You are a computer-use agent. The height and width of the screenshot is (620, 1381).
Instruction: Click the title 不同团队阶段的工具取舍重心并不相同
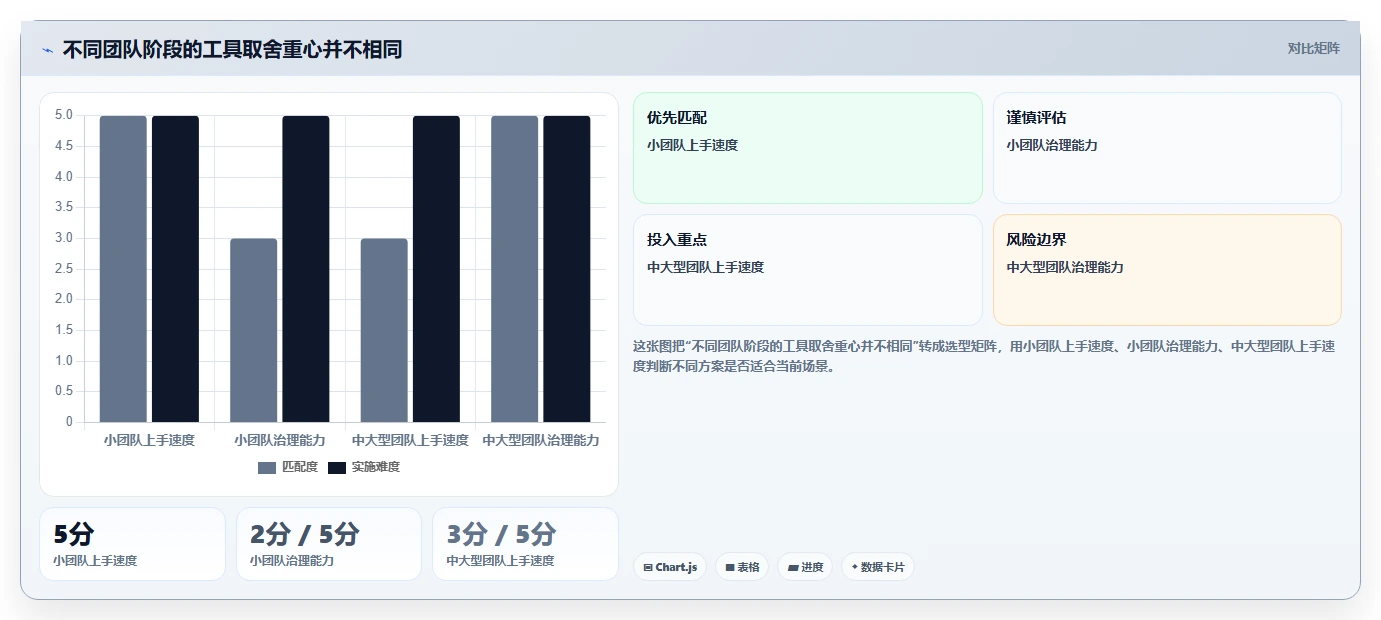(x=232, y=50)
